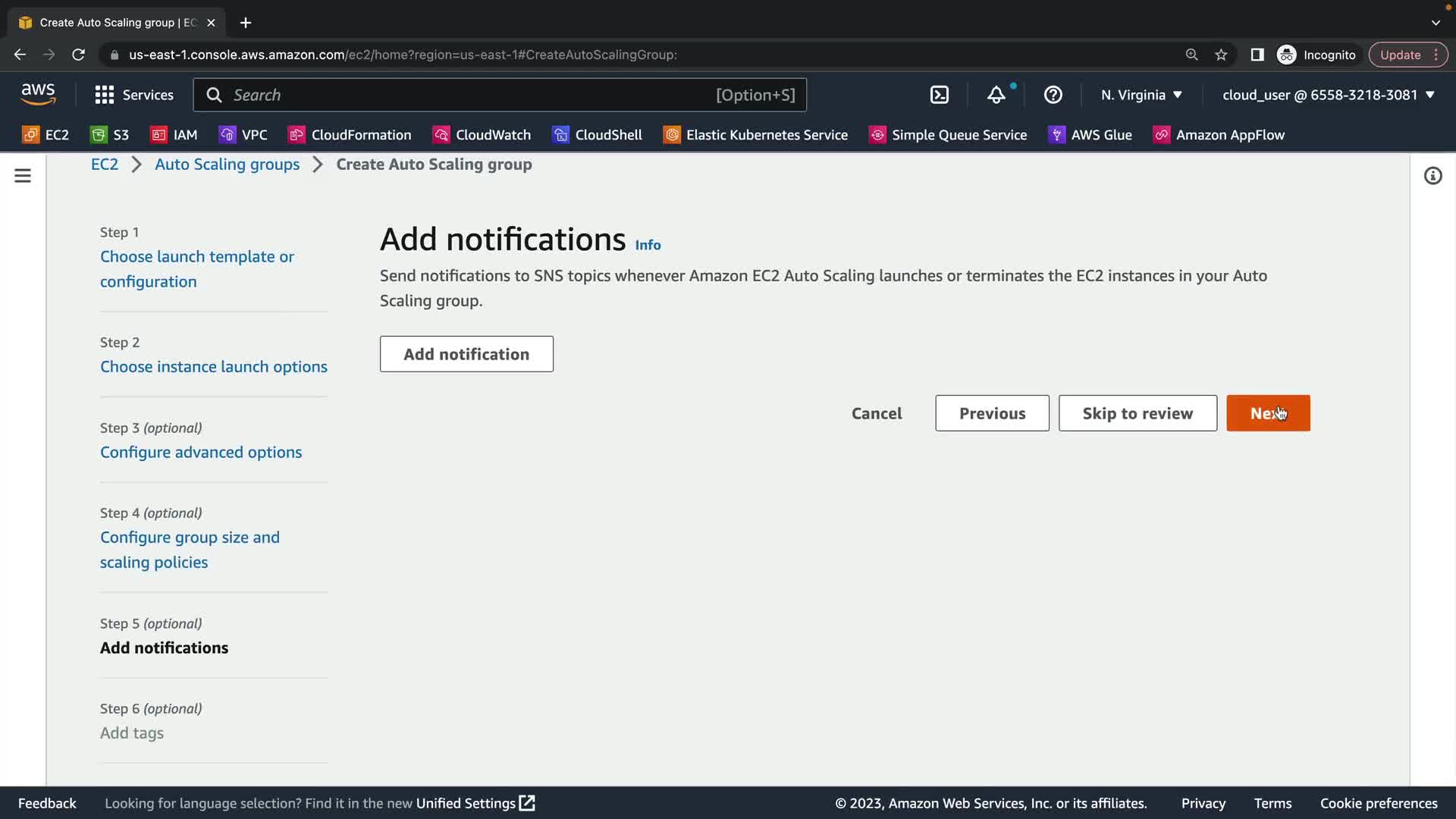Click the help question mark icon

[1053, 95]
